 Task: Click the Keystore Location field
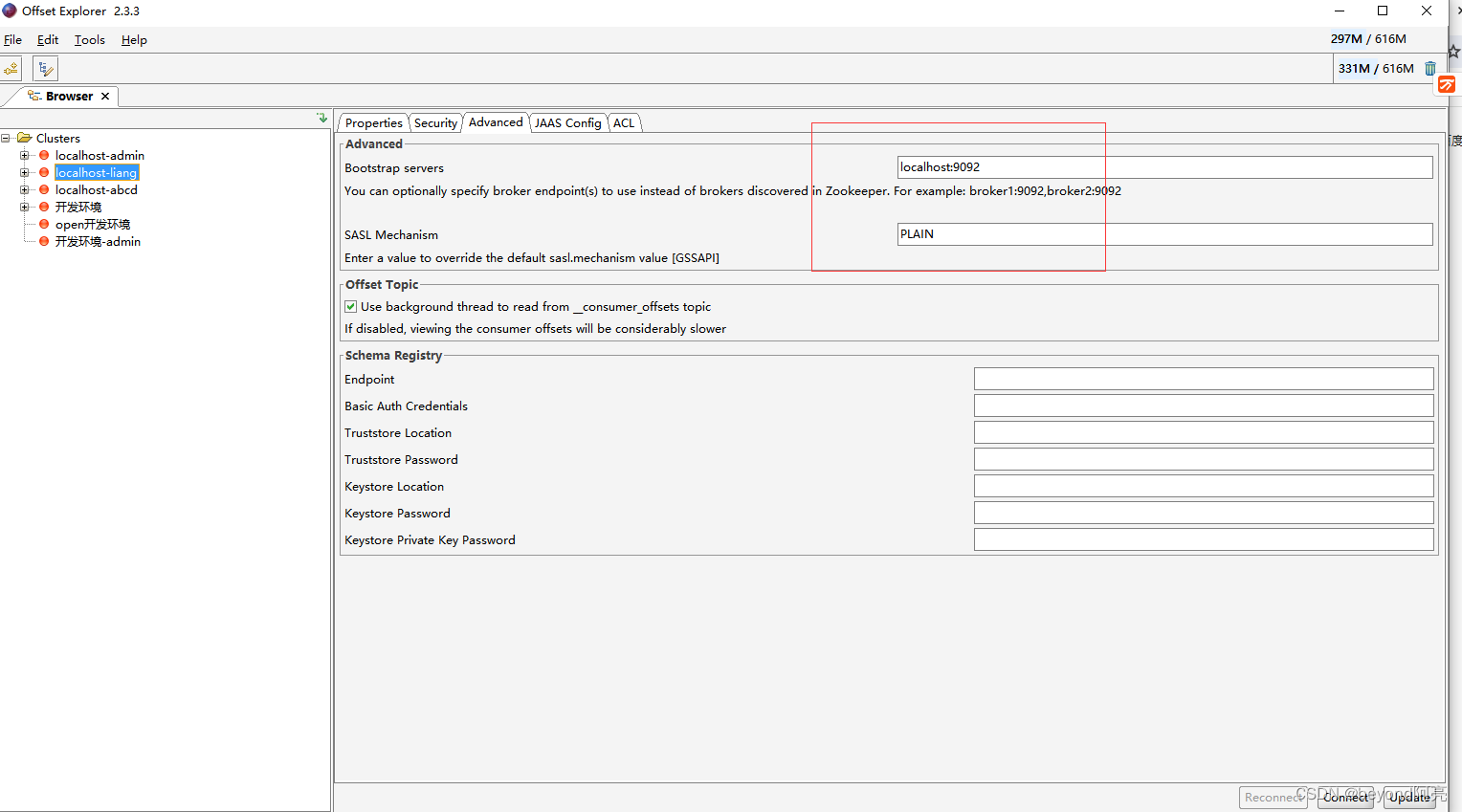point(1204,486)
